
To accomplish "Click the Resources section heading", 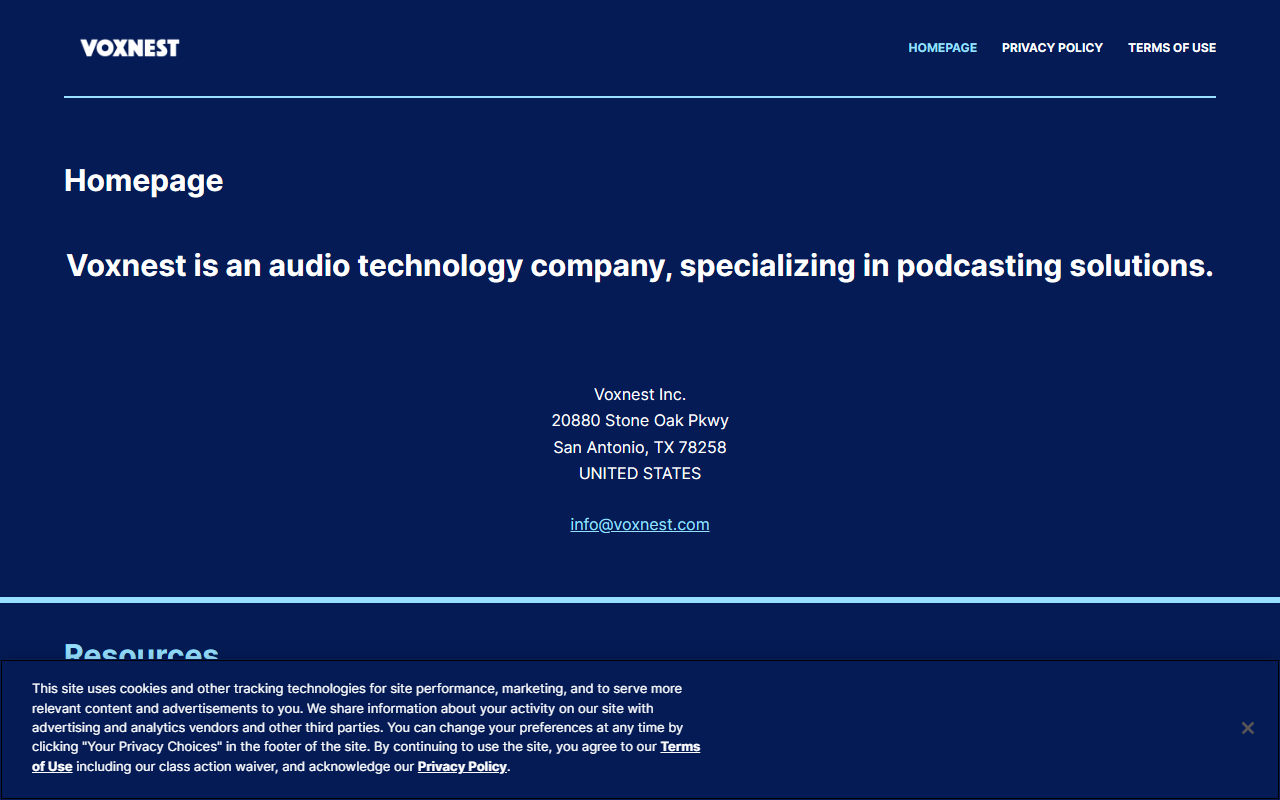I will 142,651.
